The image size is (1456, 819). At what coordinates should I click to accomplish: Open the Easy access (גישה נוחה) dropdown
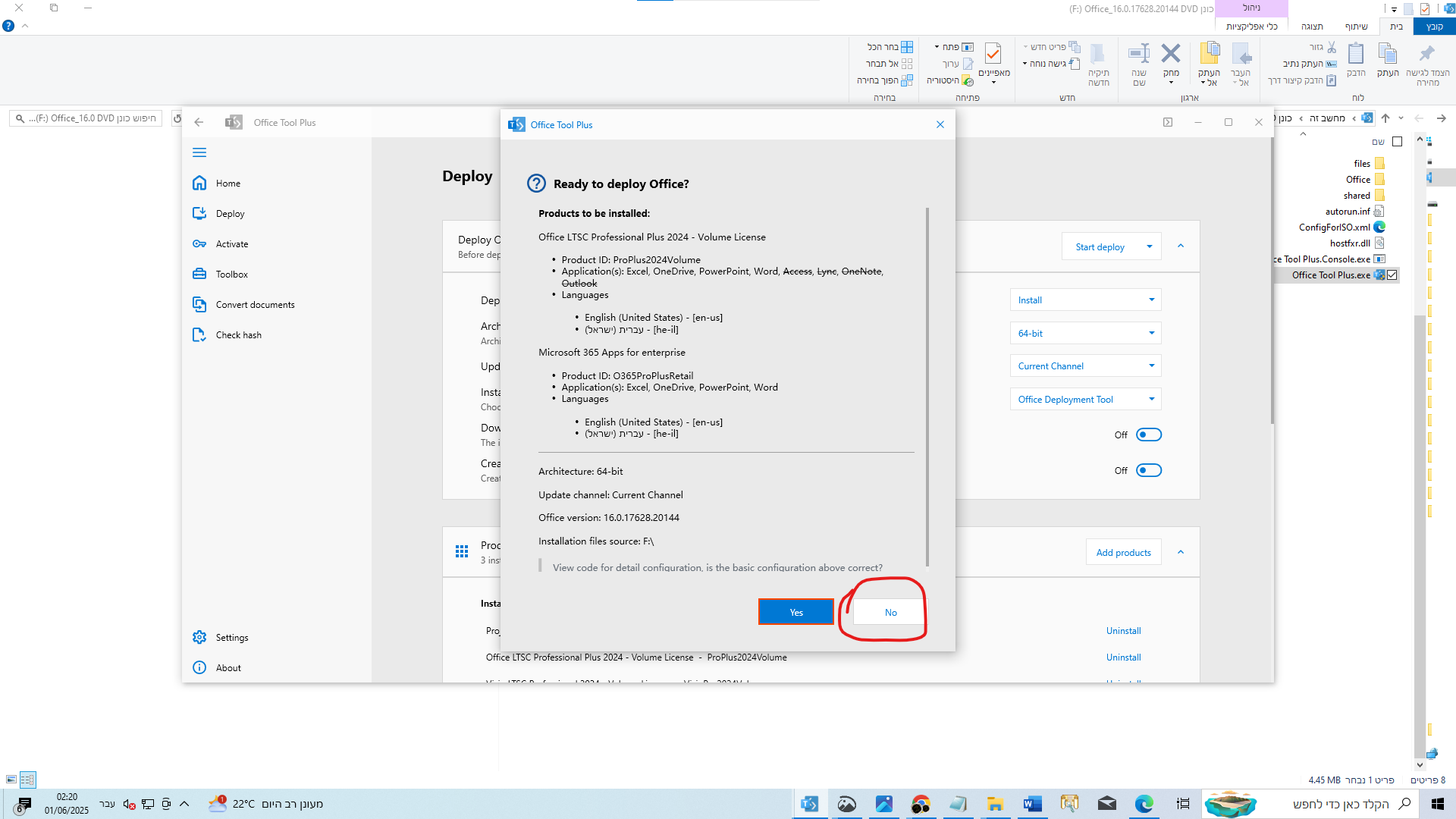click(x=1052, y=64)
